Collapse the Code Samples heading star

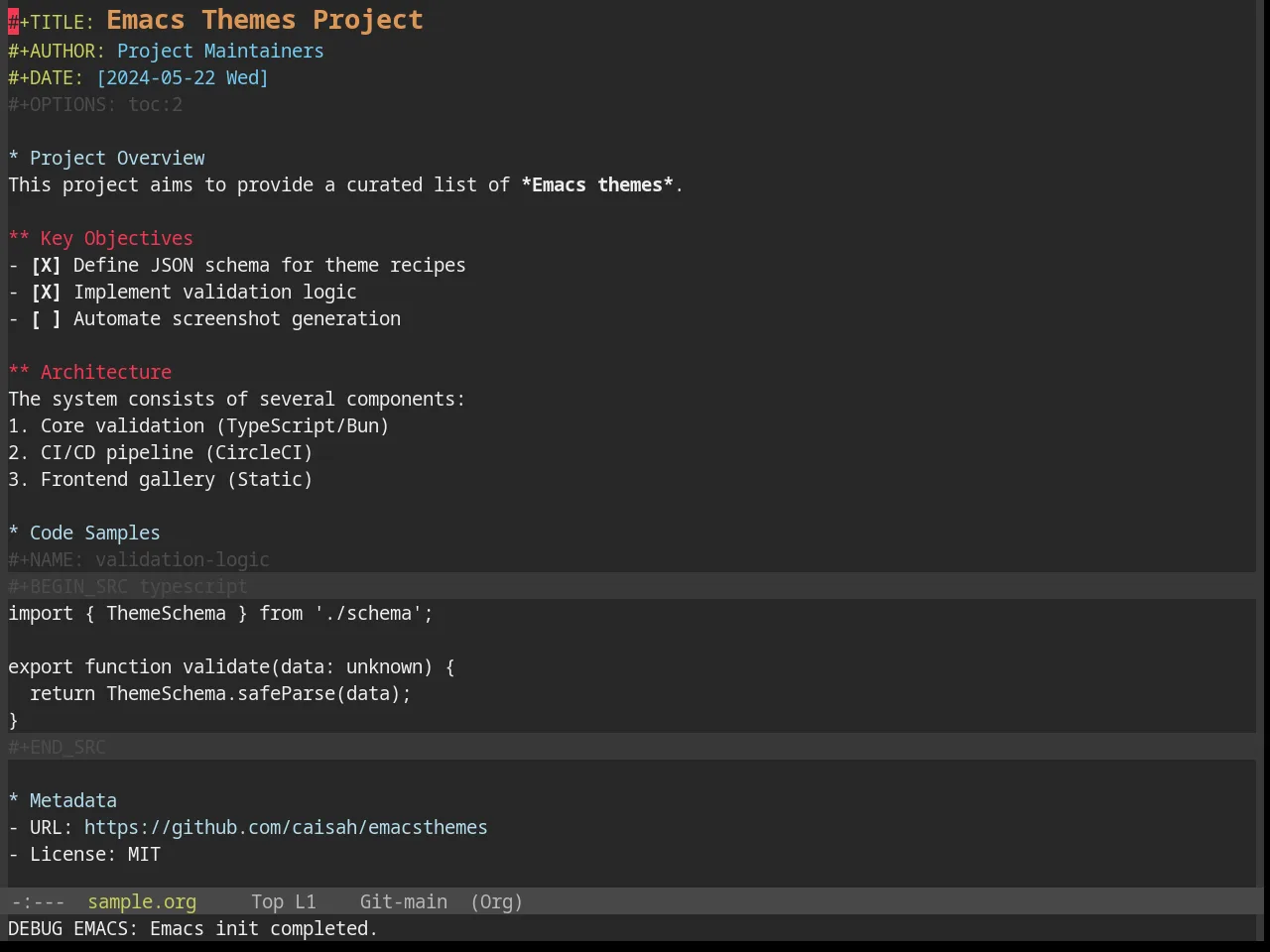(x=14, y=534)
